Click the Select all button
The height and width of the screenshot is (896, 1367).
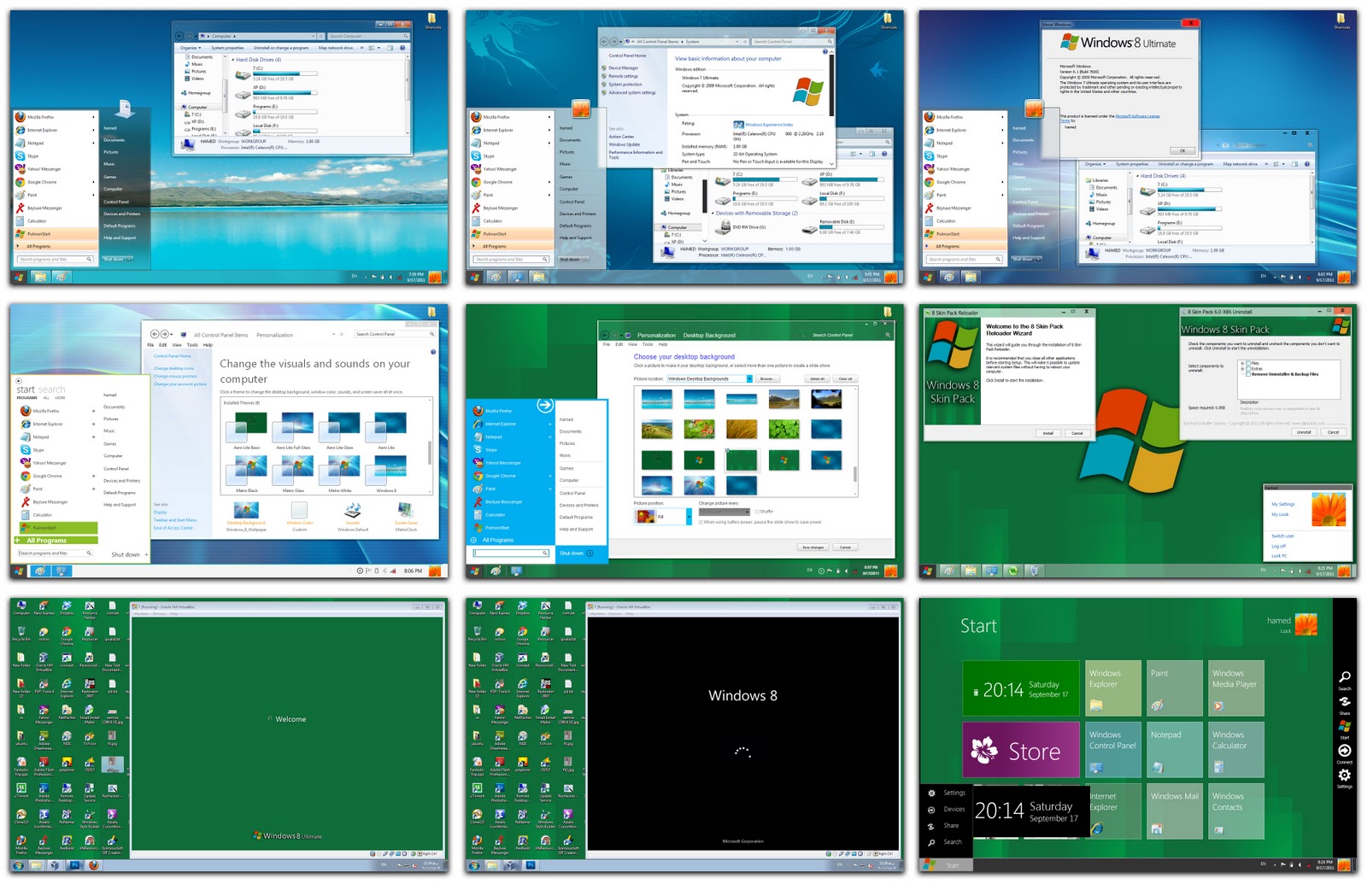(x=817, y=378)
